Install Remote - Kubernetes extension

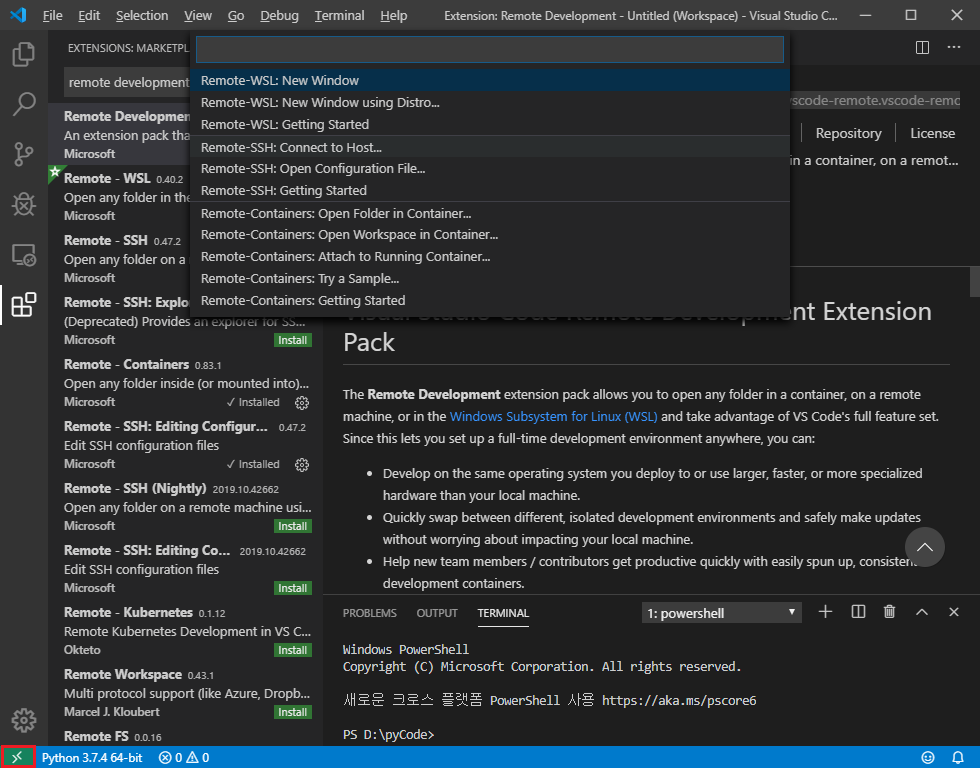point(292,650)
